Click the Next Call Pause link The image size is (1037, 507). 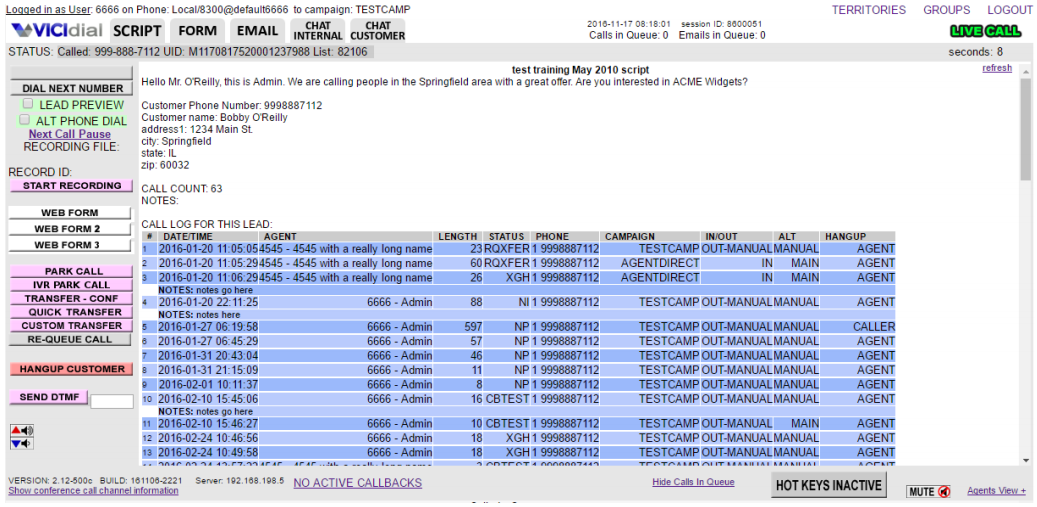(x=69, y=134)
